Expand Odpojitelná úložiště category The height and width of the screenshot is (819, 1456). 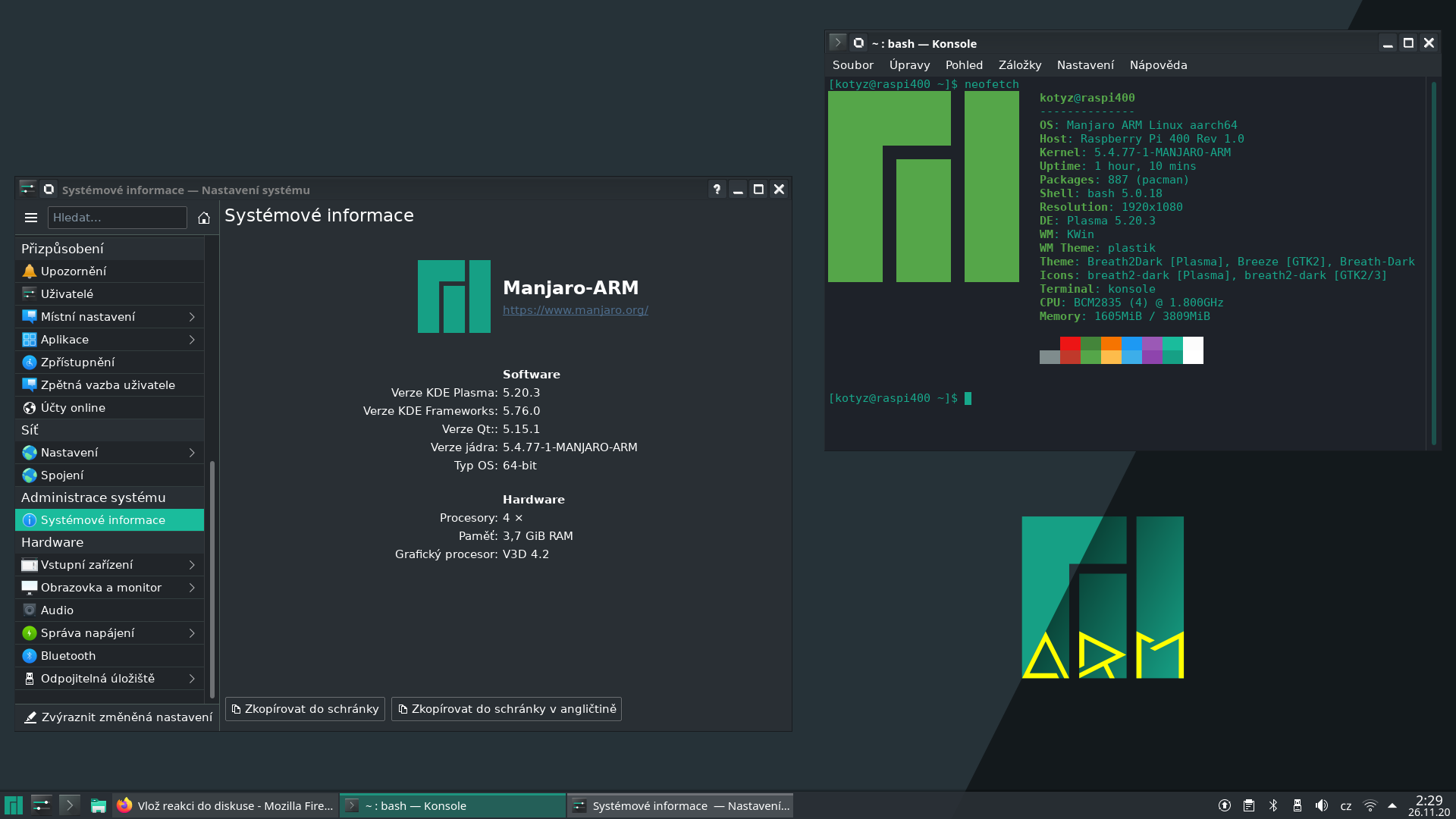109,679
